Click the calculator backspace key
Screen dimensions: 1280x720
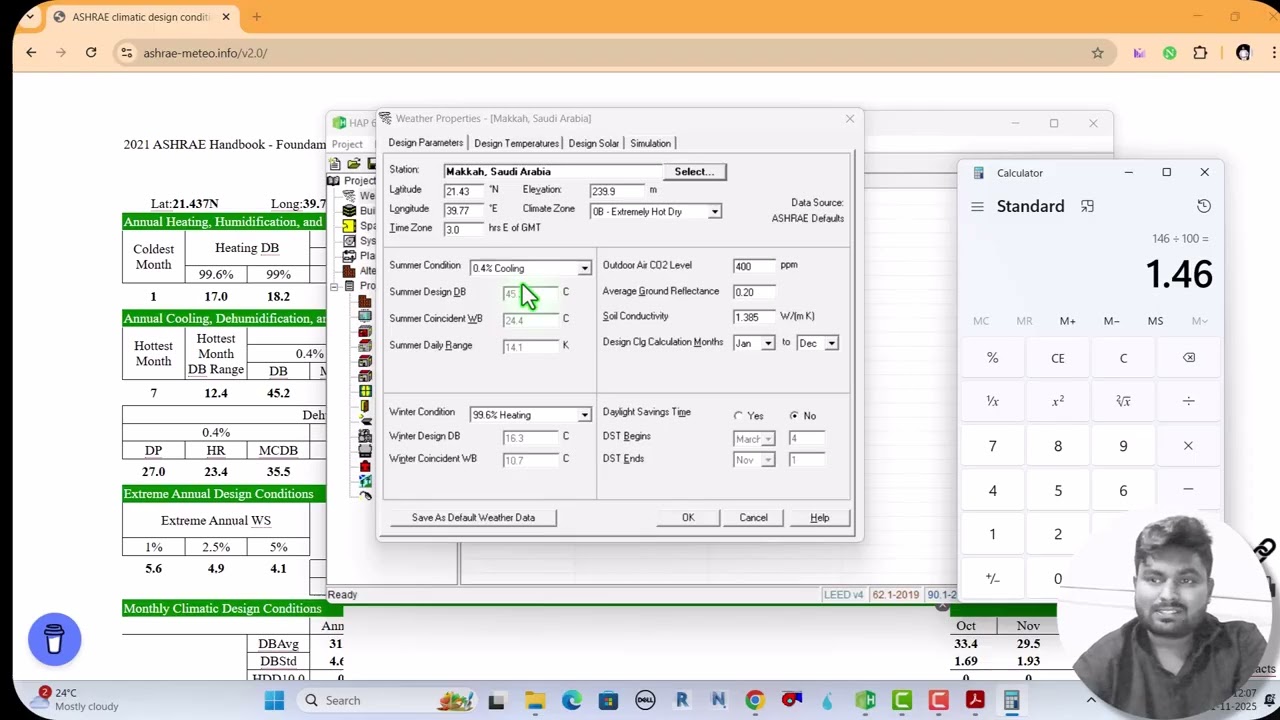click(1188, 358)
